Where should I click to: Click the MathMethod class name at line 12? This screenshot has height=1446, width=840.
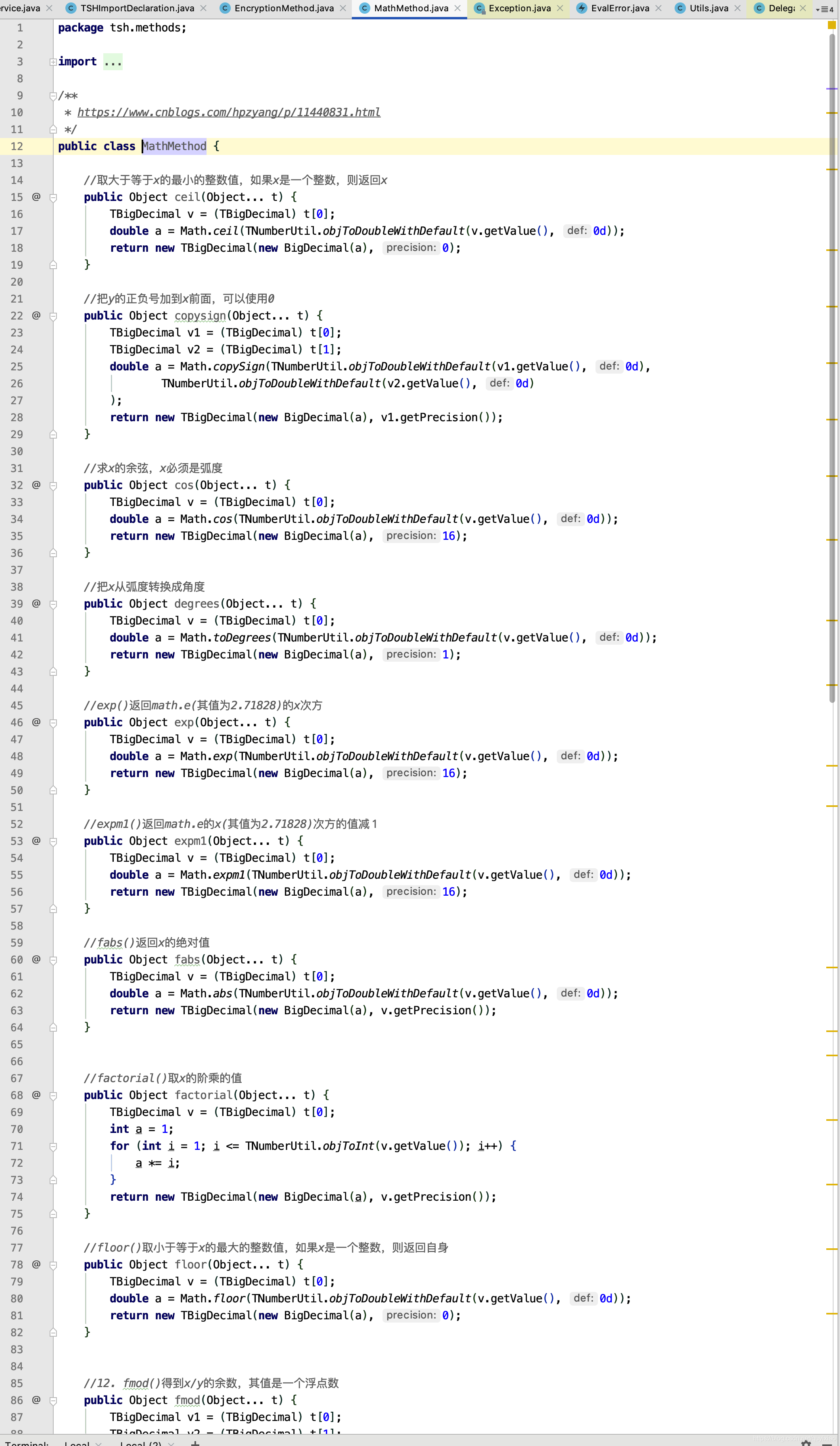174,146
